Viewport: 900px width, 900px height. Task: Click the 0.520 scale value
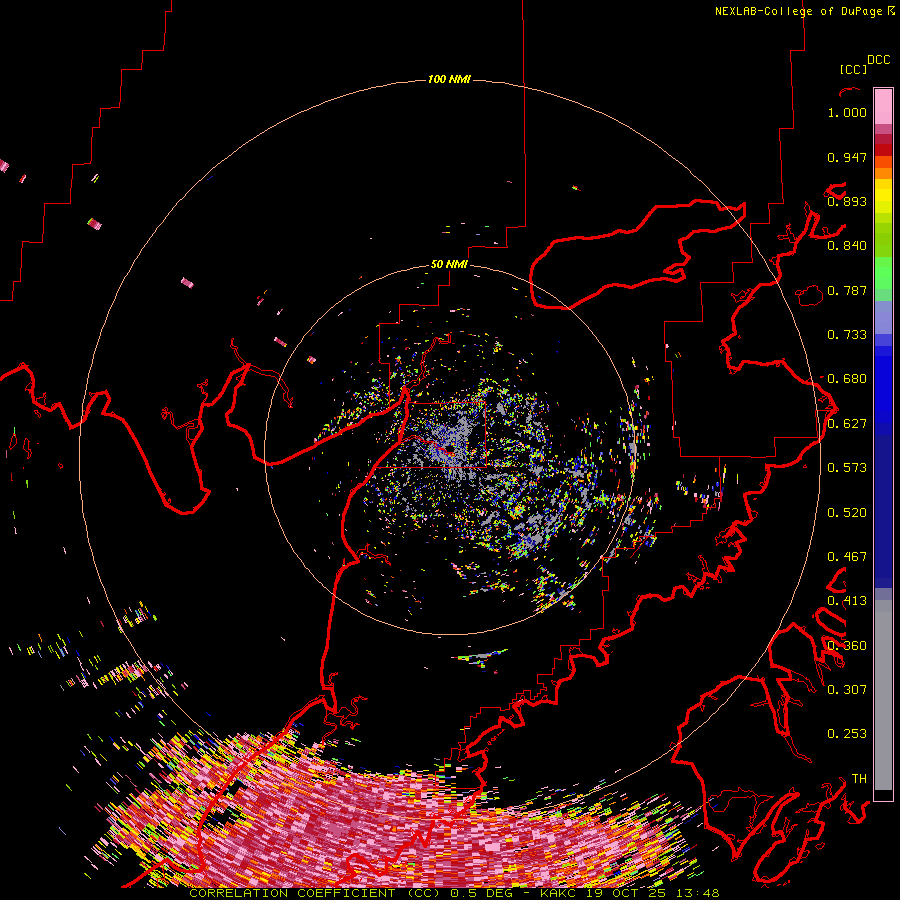[x=847, y=513]
